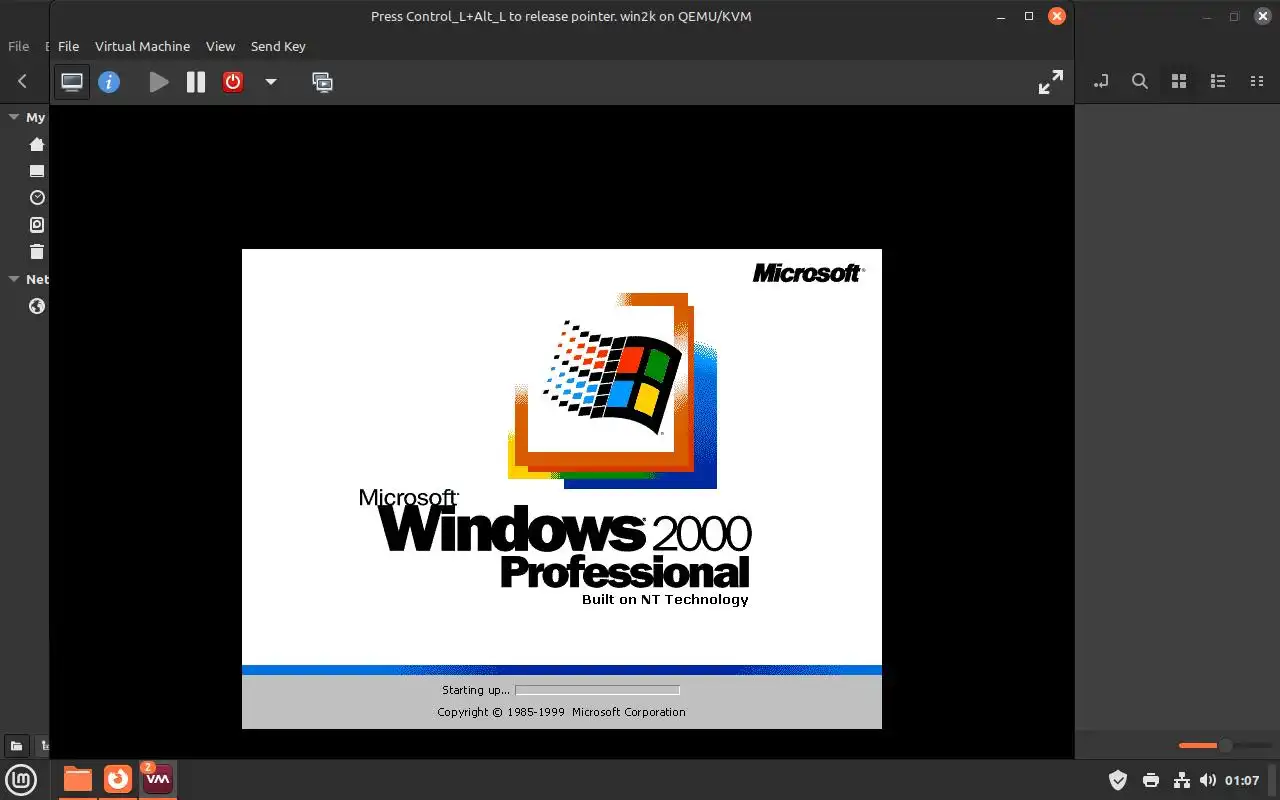Open the Virtual Machine menu
This screenshot has width=1280, height=800.
[x=142, y=46]
